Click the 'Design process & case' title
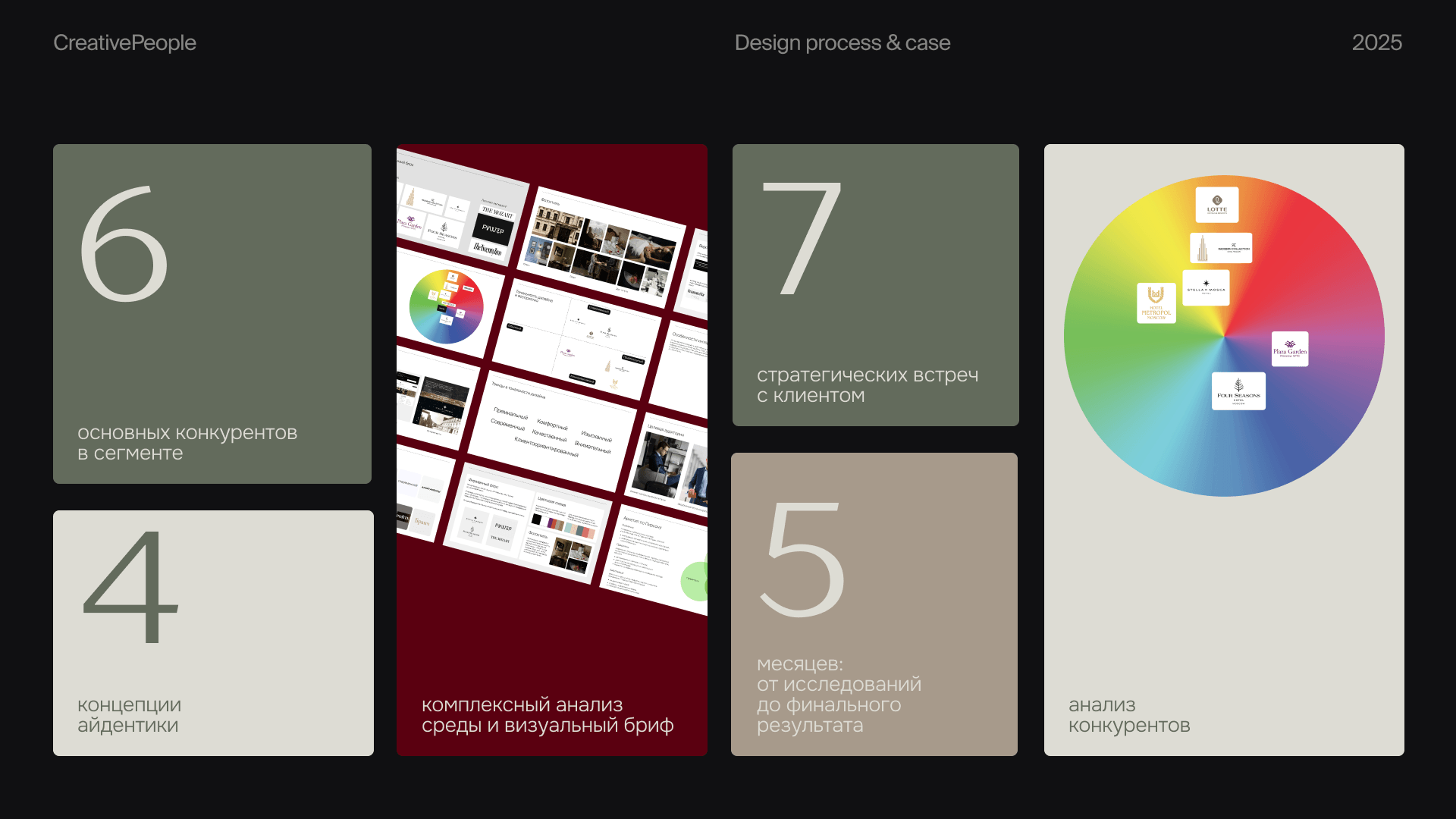Image resolution: width=1456 pixels, height=819 pixels. click(x=842, y=42)
